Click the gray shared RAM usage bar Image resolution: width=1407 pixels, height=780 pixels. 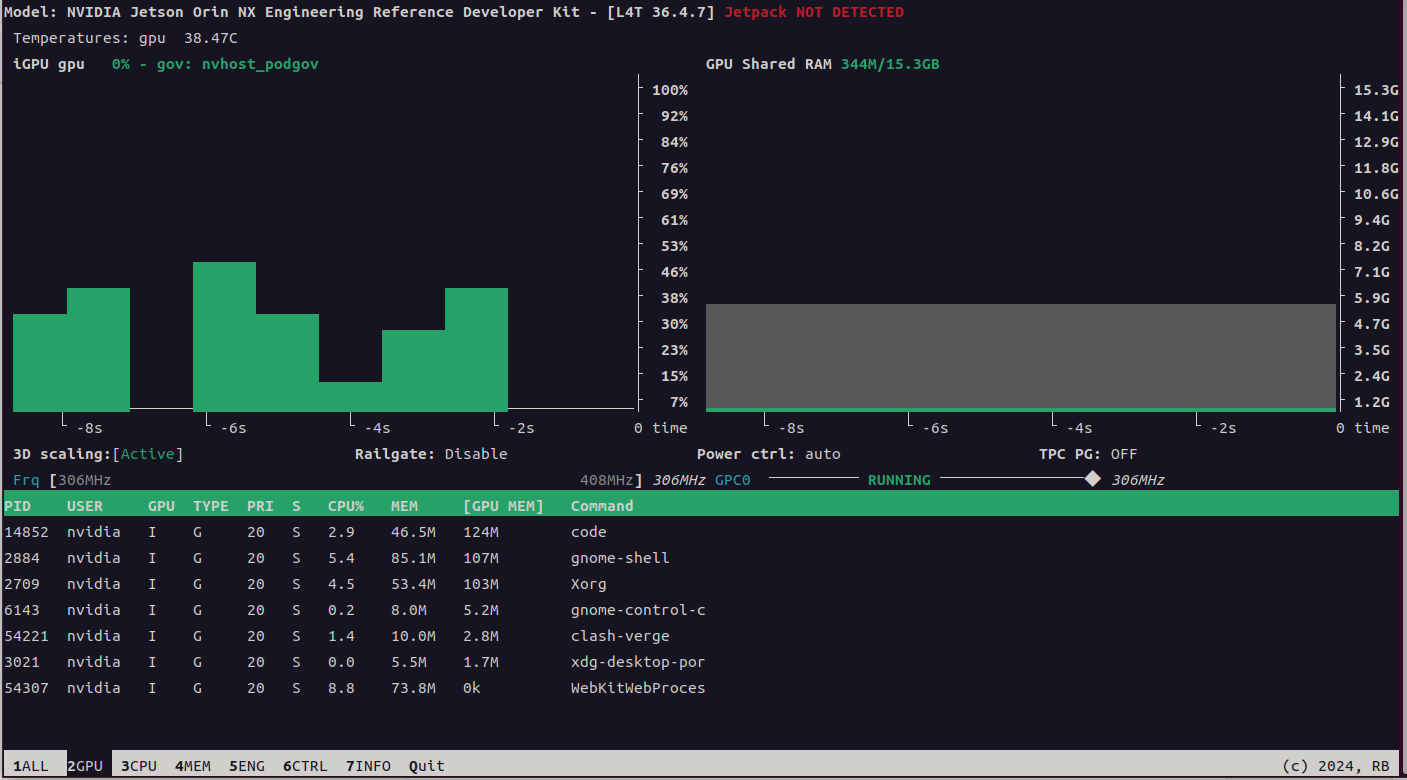1020,356
